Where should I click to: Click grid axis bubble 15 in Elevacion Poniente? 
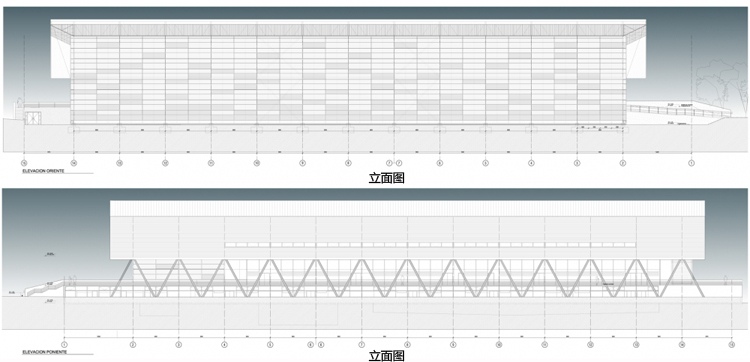tap(731, 344)
